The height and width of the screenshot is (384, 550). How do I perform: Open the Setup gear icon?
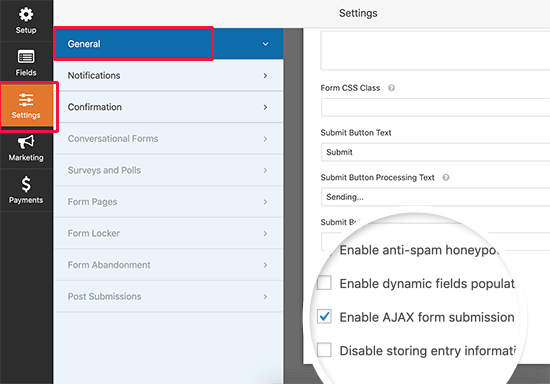(x=26, y=15)
